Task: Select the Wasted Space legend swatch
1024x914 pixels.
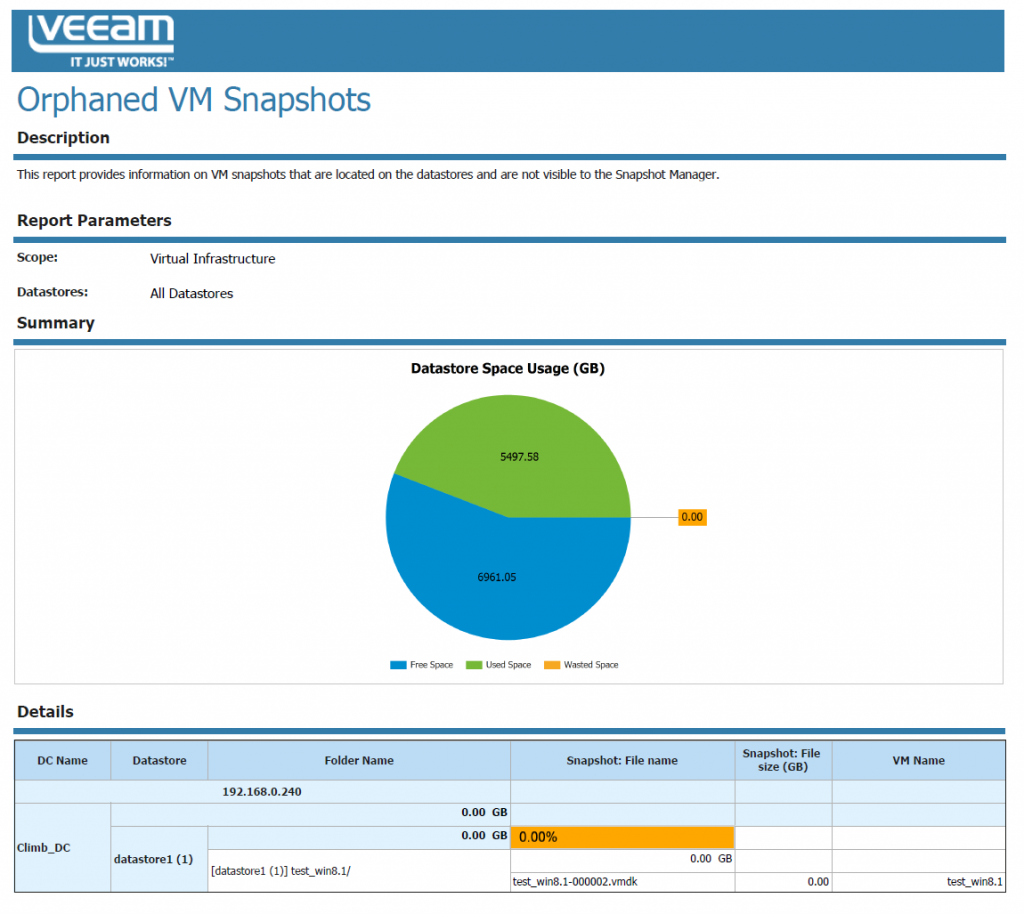Action: coord(552,665)
